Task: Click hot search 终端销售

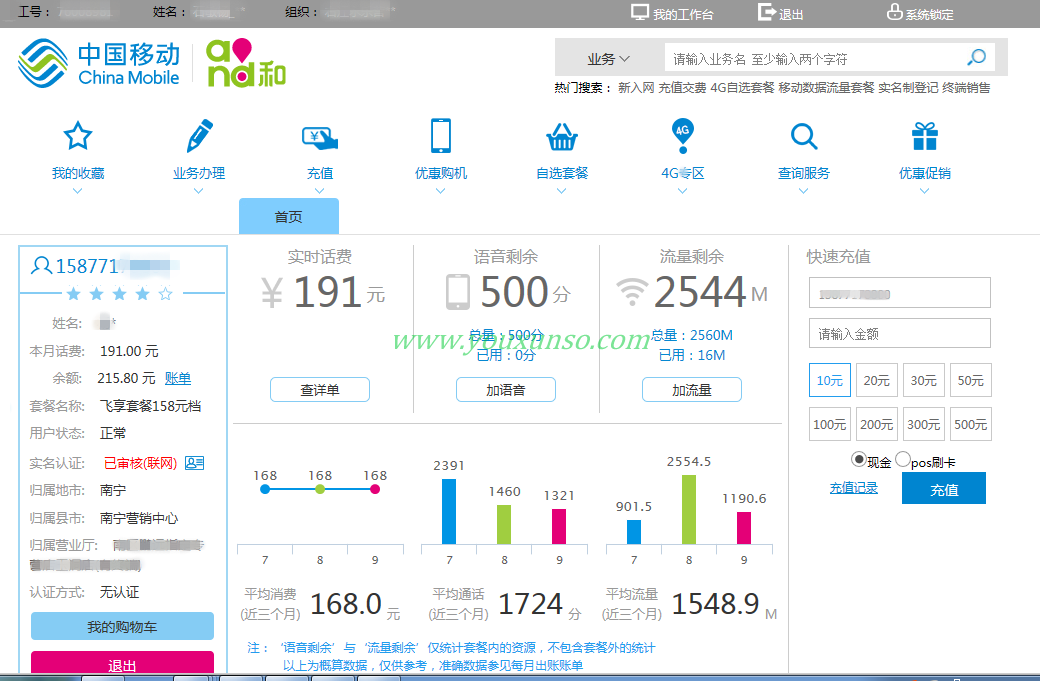Action: (966, 88)
